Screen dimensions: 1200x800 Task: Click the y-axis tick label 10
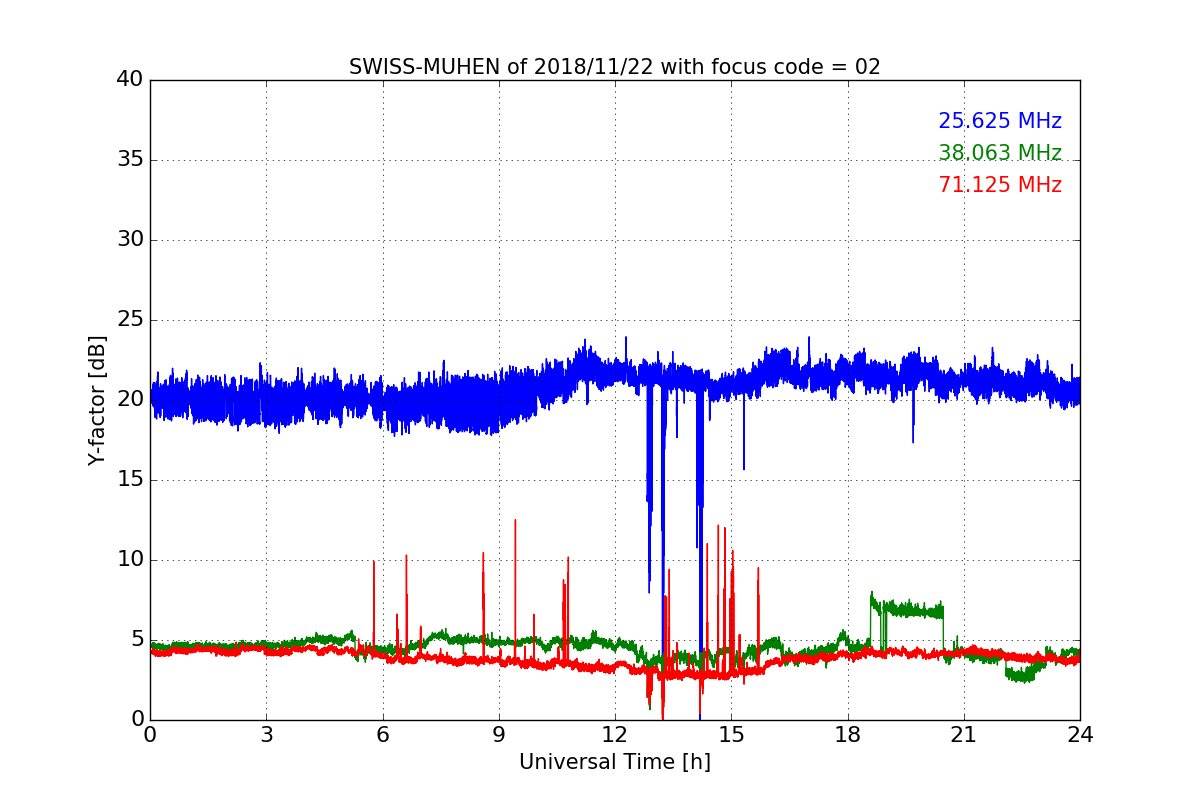click(130, 560)
